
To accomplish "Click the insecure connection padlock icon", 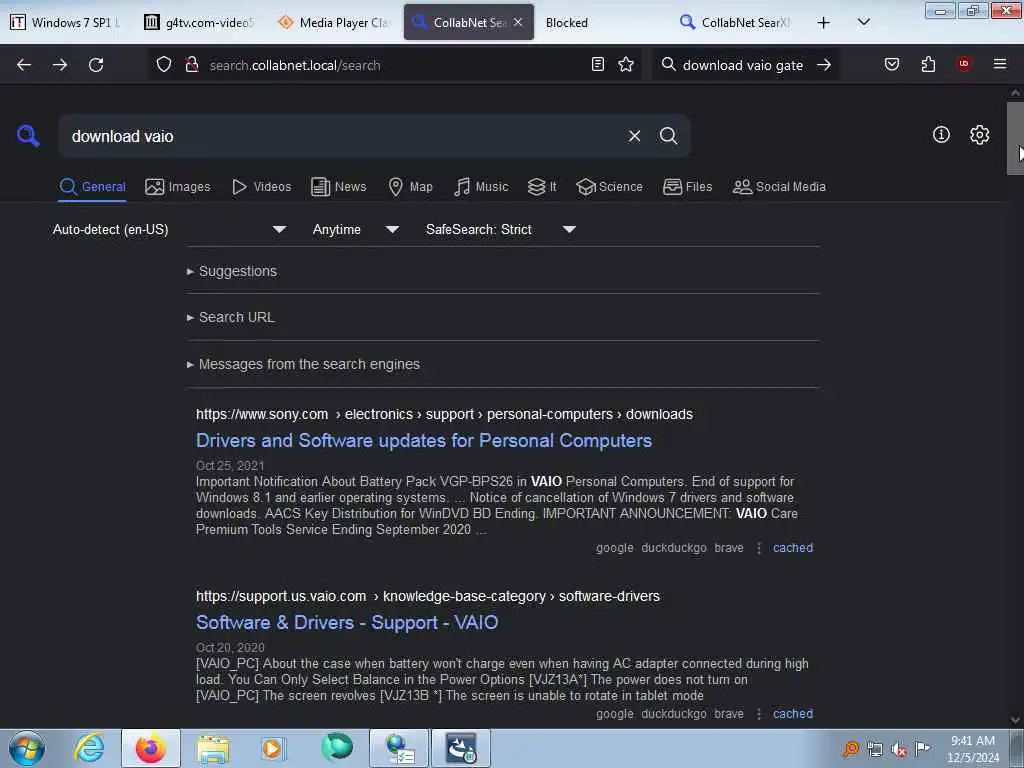I will point(191,65).
